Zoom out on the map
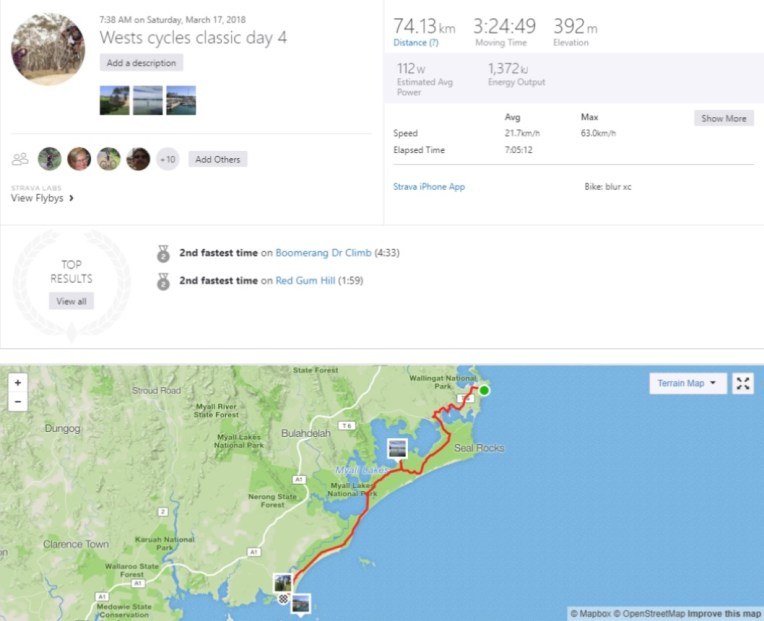The width and height of the screenshot is (764, 621). click(17, 402)
